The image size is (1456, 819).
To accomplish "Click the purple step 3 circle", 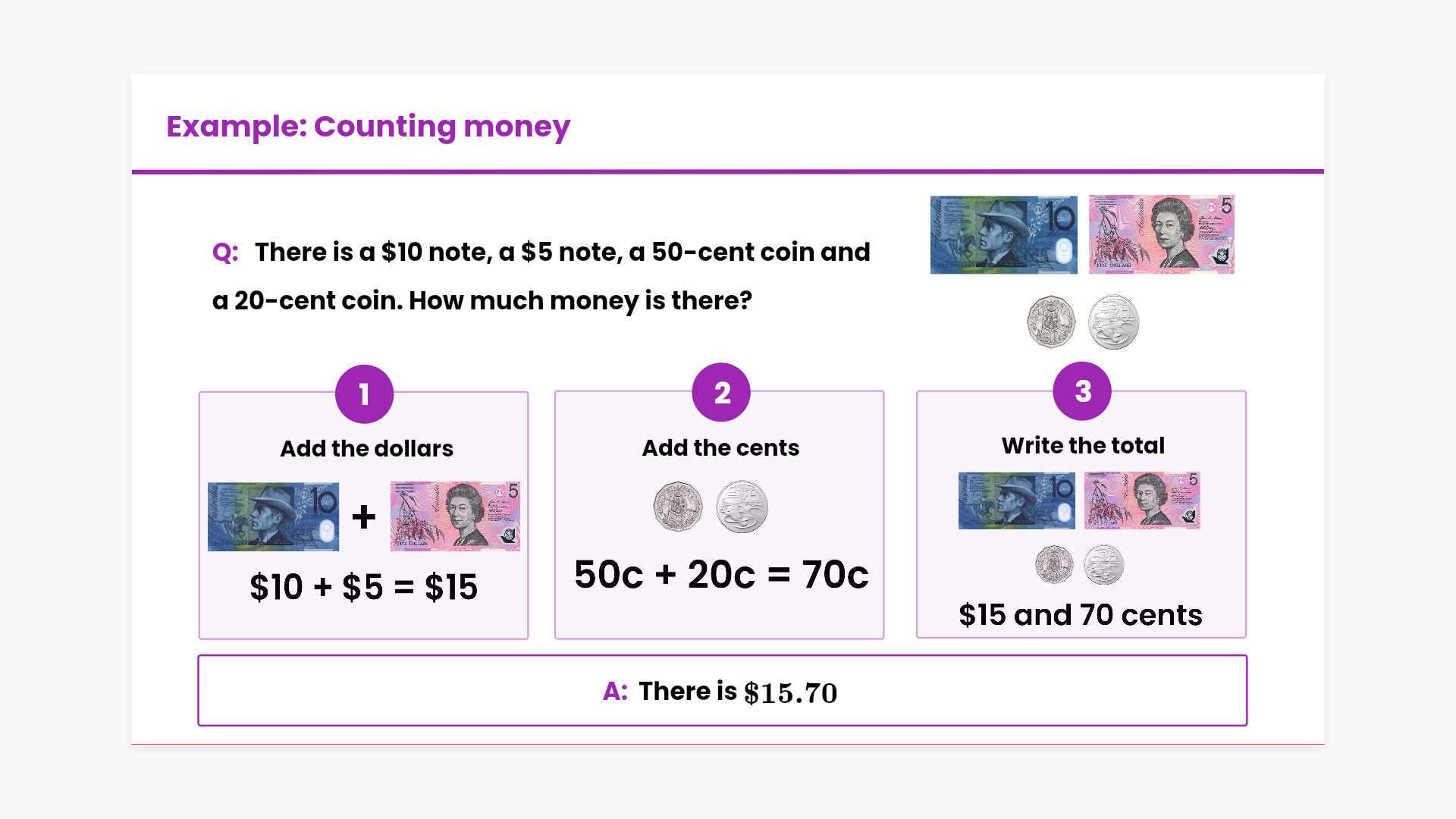I will 1082,391.
